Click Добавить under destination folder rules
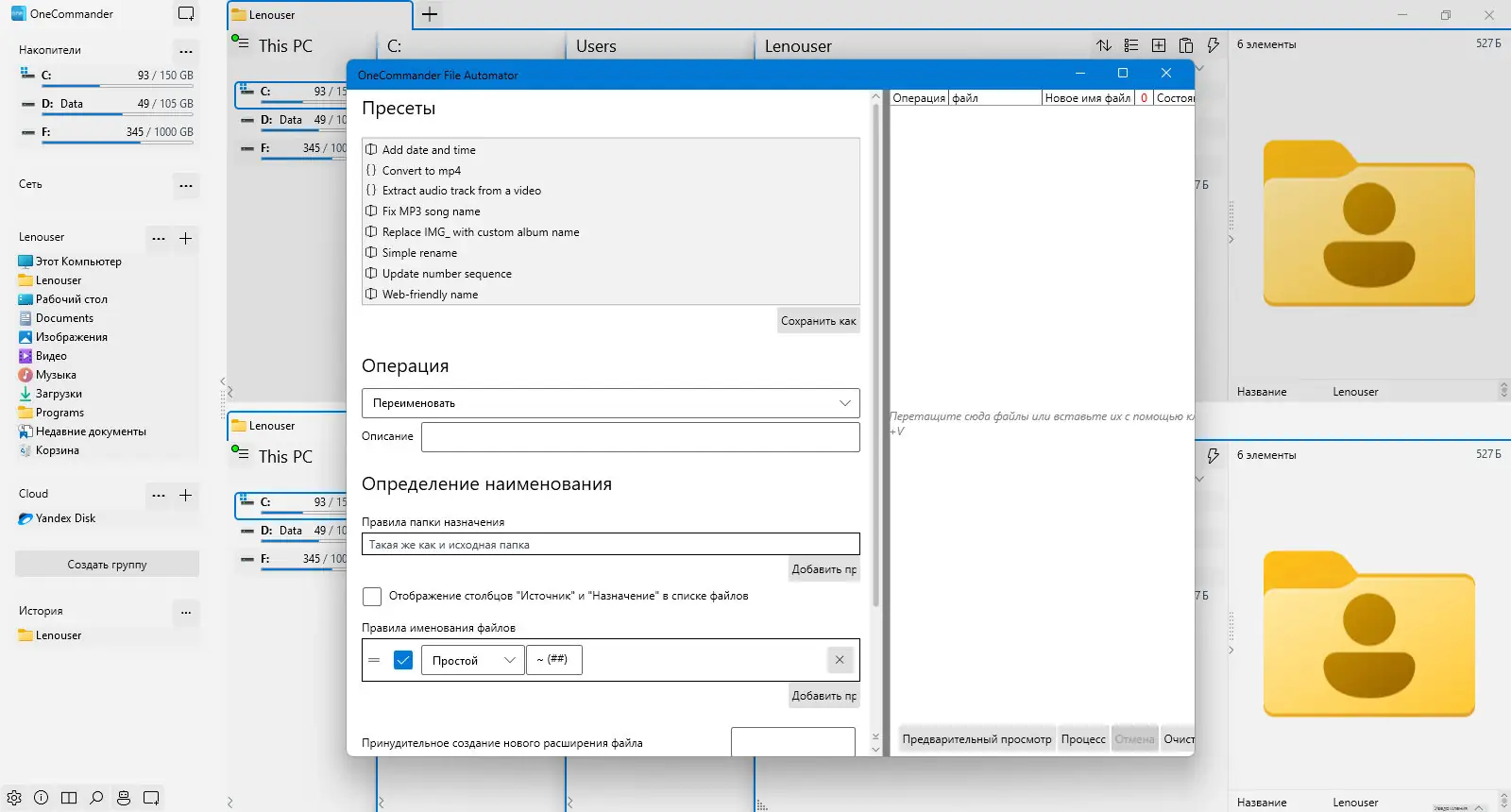The height and width of the screenshot is (812, 1511). (x=824, y=569)
